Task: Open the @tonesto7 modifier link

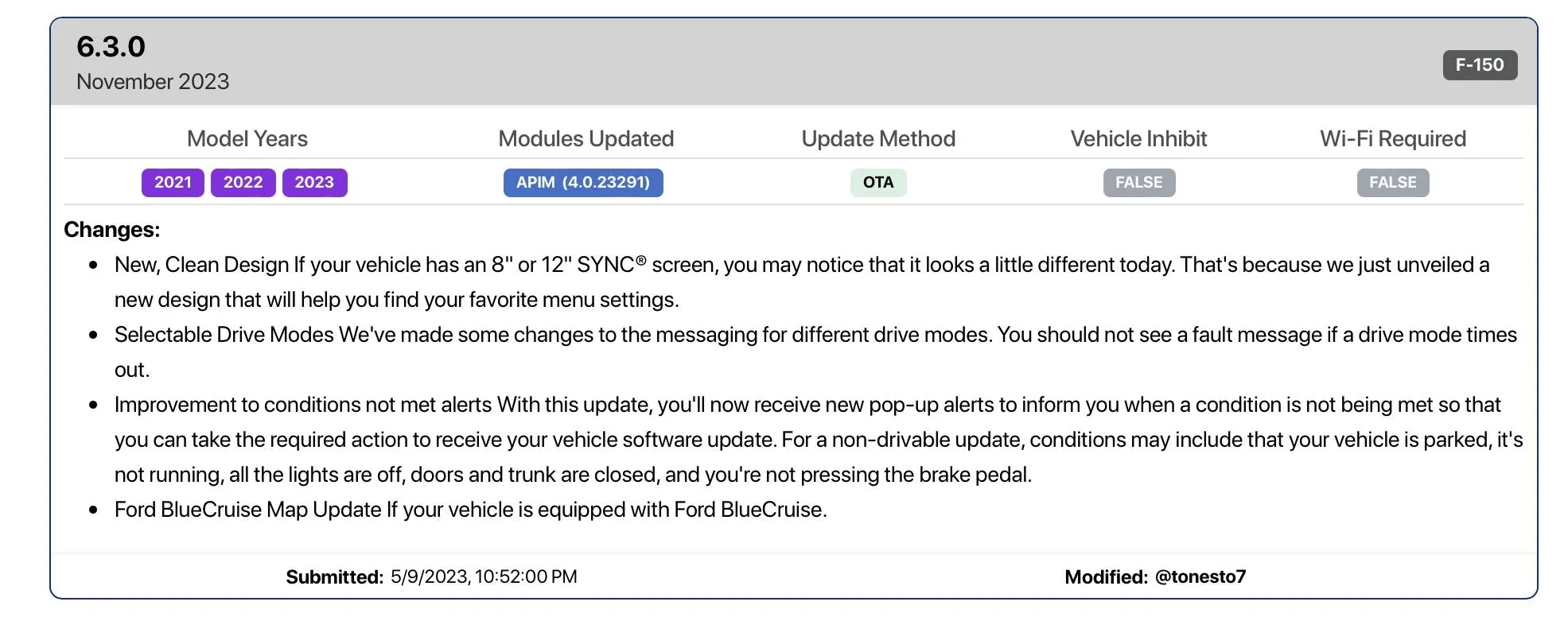Action: pyautogui.click(x=1200, y=576)
